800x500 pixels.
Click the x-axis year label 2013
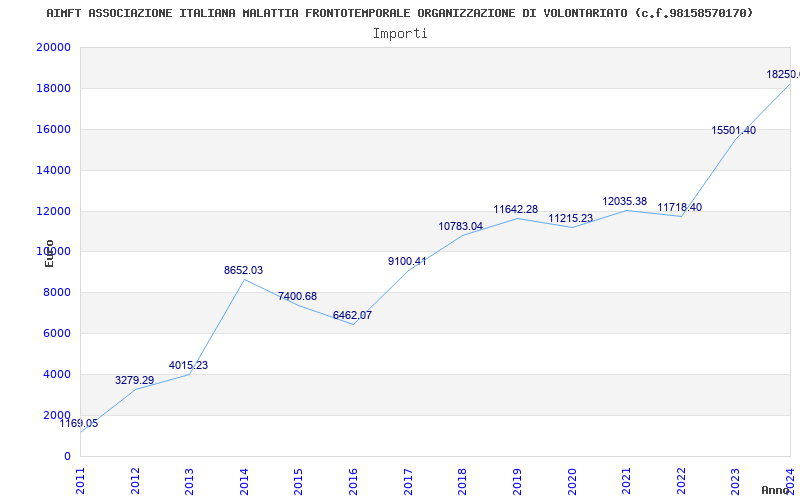point(189,482)
